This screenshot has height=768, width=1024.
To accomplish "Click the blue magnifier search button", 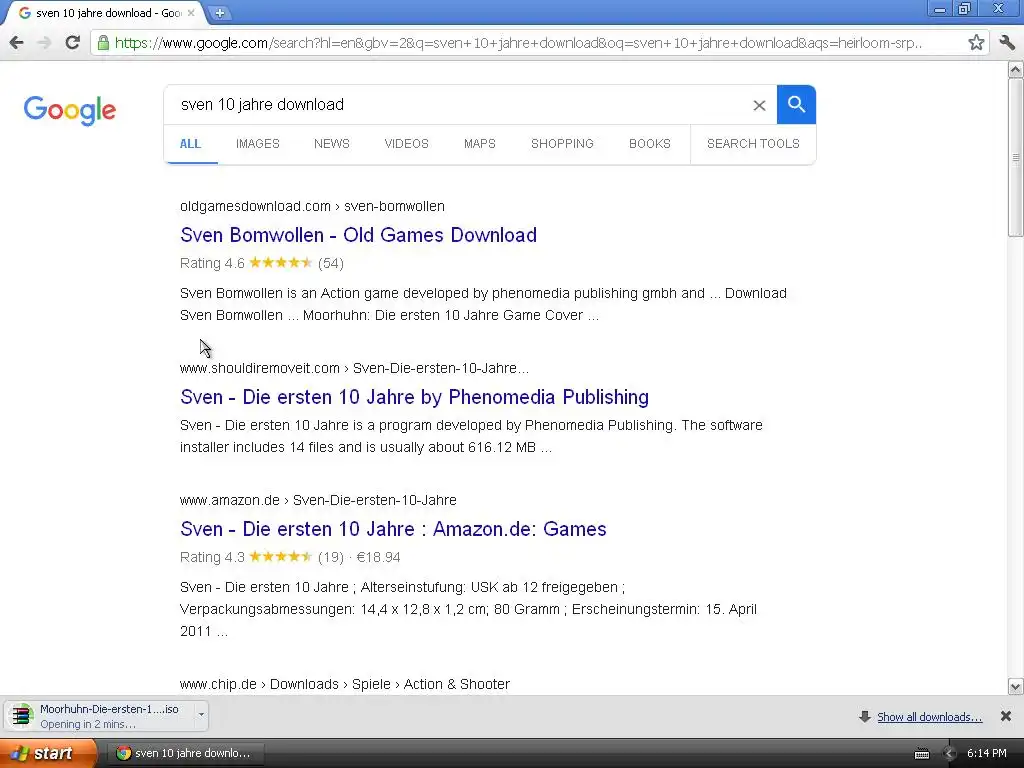I will coord(796,104).
